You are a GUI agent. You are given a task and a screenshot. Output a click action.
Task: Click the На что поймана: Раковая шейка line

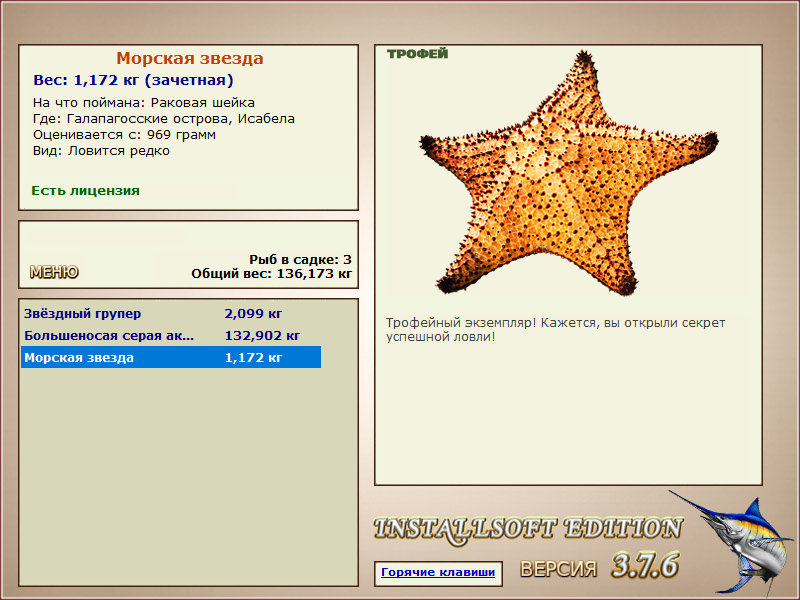click(x=144, y=103)
